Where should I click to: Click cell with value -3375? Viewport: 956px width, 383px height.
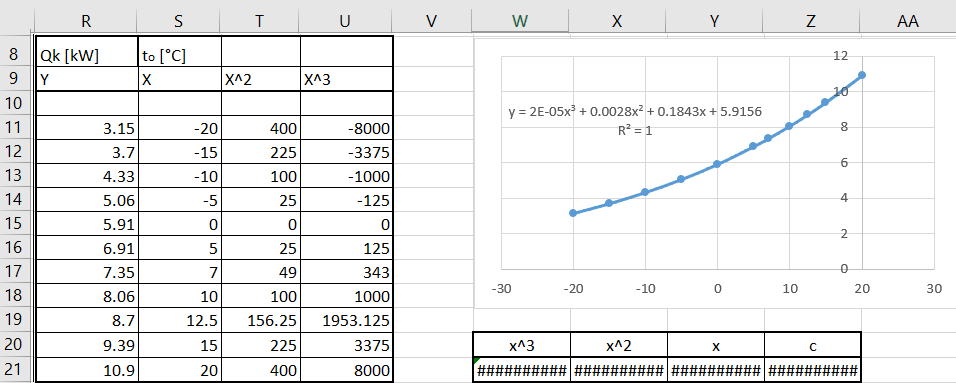(346, 152)
